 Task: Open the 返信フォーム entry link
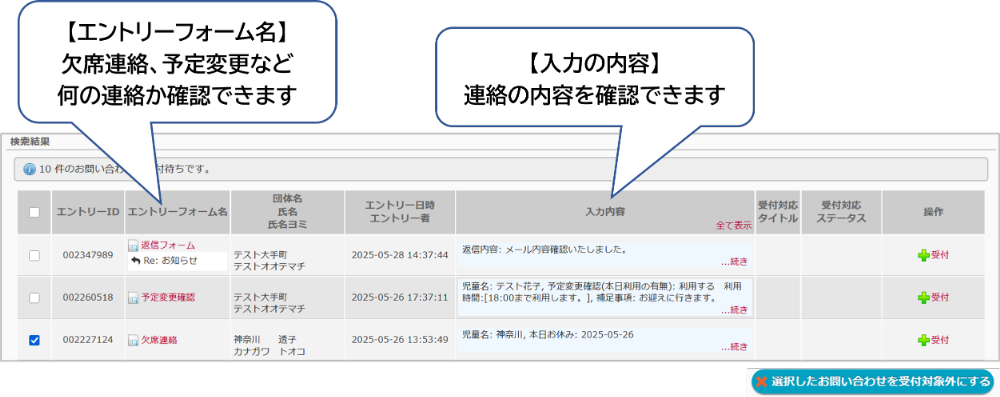pyautogui.click(x=168, y=245)
